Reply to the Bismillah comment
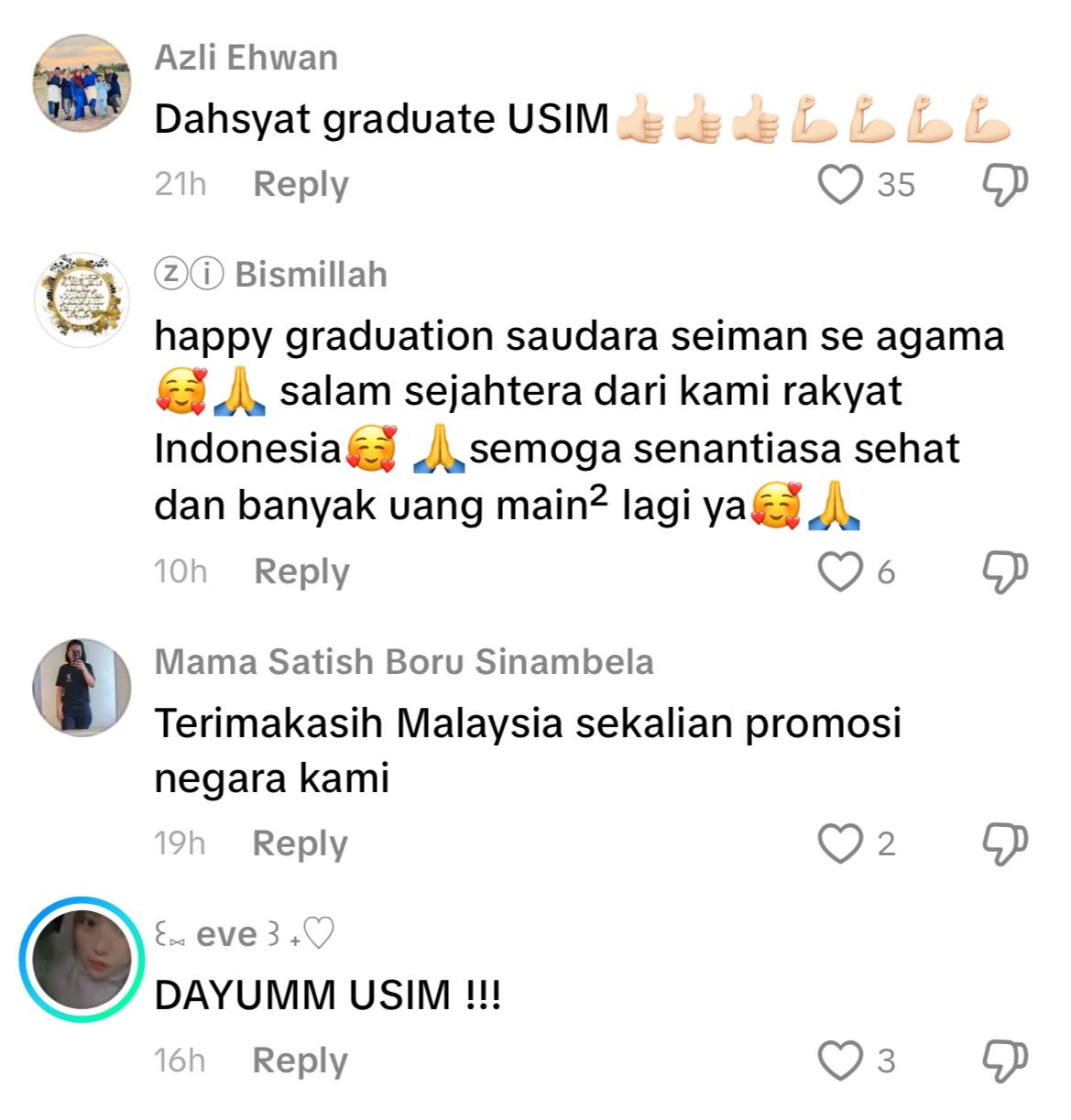This screenshot has height=1120, width=1071. 301,571
